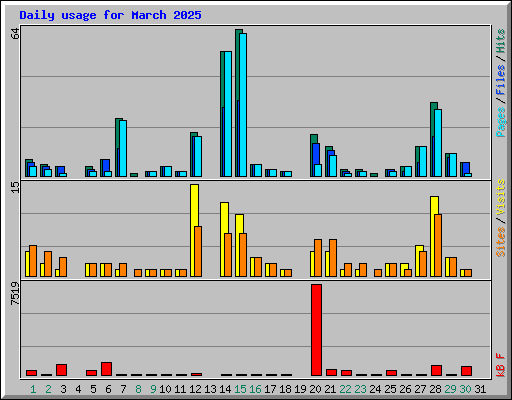Viewport: 512px width, 400px height.
Task: Select the "15" y-axis label of middle chart
Action: pyautogui.click(x=15, y=187)
